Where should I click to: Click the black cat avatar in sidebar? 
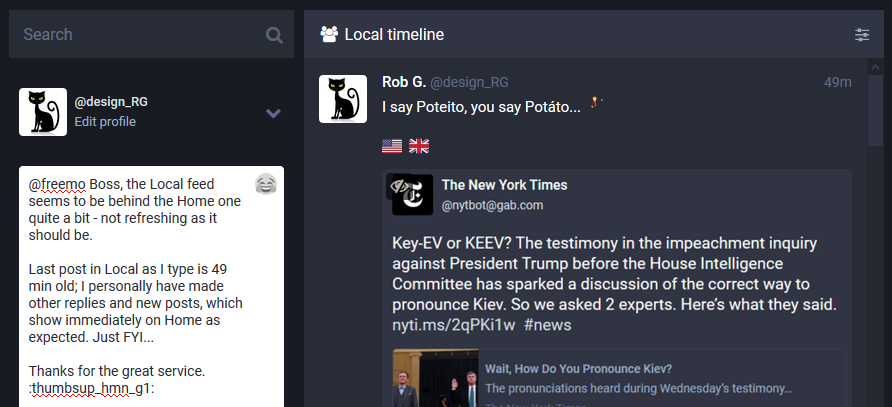(43, 111)
